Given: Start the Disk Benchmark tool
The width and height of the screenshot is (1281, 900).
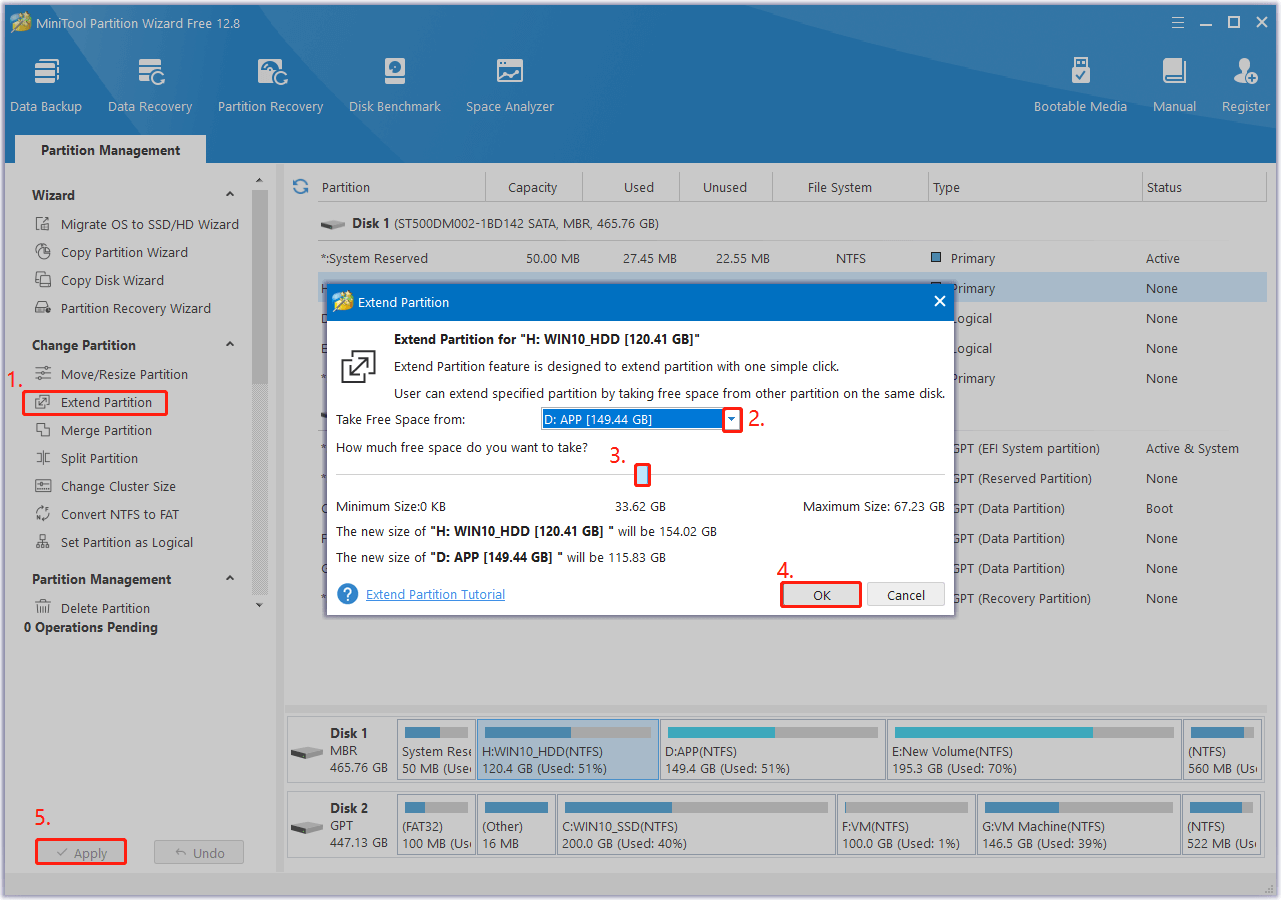Looking at the screenshot, I should [x=395, y=85].
